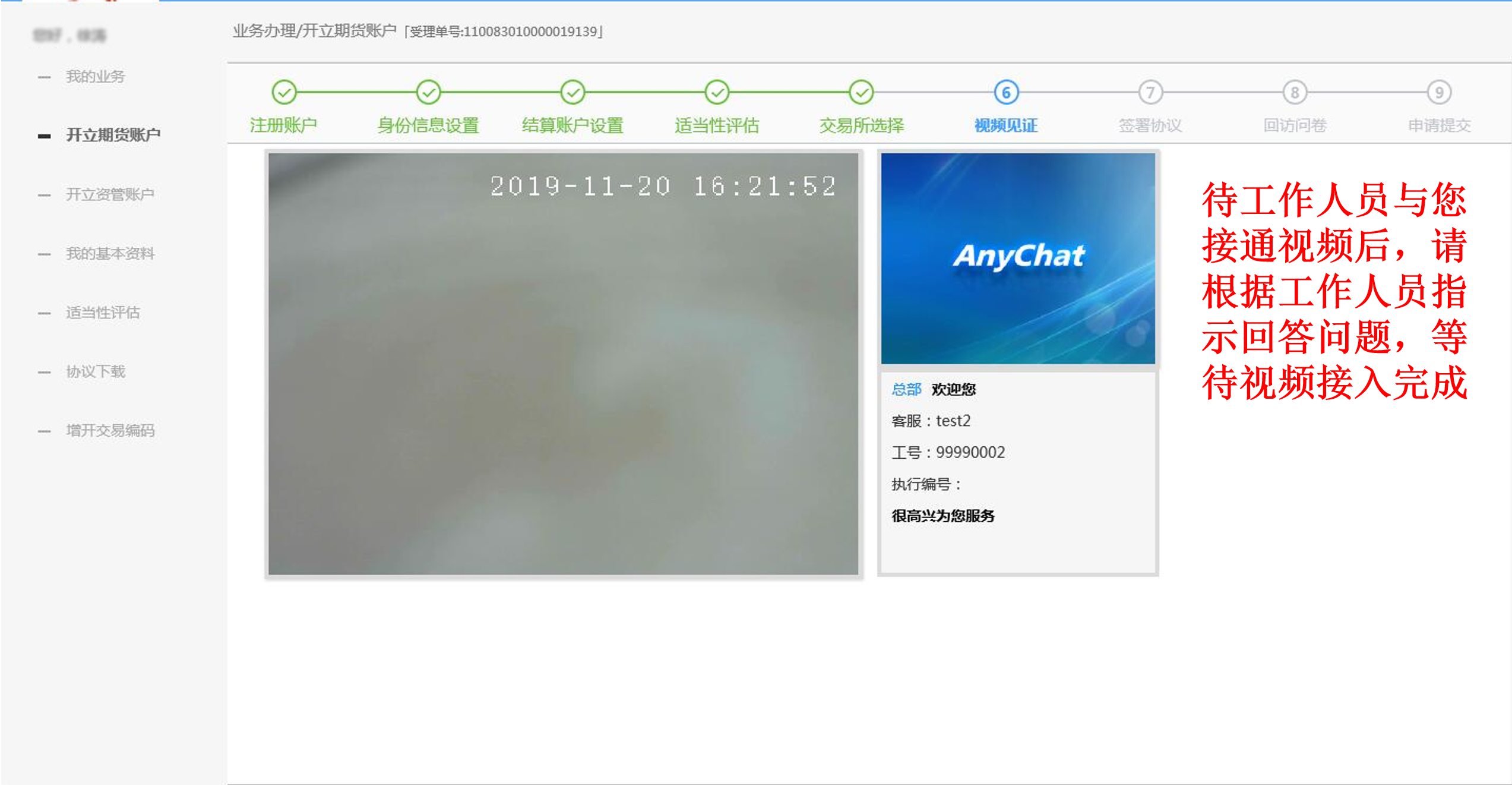Click the AnyChat remote video panel
Screen dimensions: 1512x785
tap(1018, 258)
